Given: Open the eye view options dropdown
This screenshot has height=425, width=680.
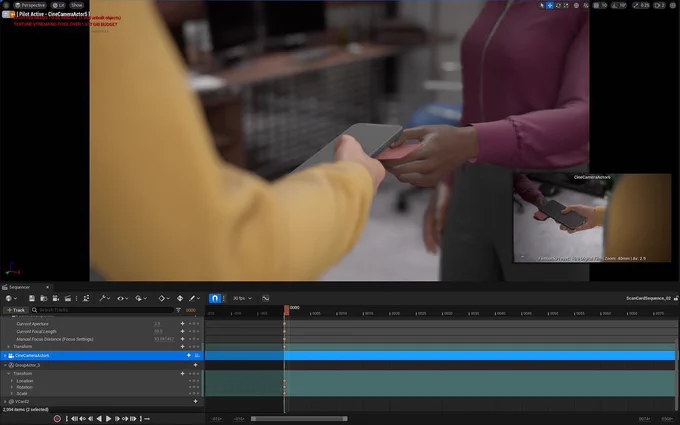Looking at the screenshot, I should (x=123, y=298).
